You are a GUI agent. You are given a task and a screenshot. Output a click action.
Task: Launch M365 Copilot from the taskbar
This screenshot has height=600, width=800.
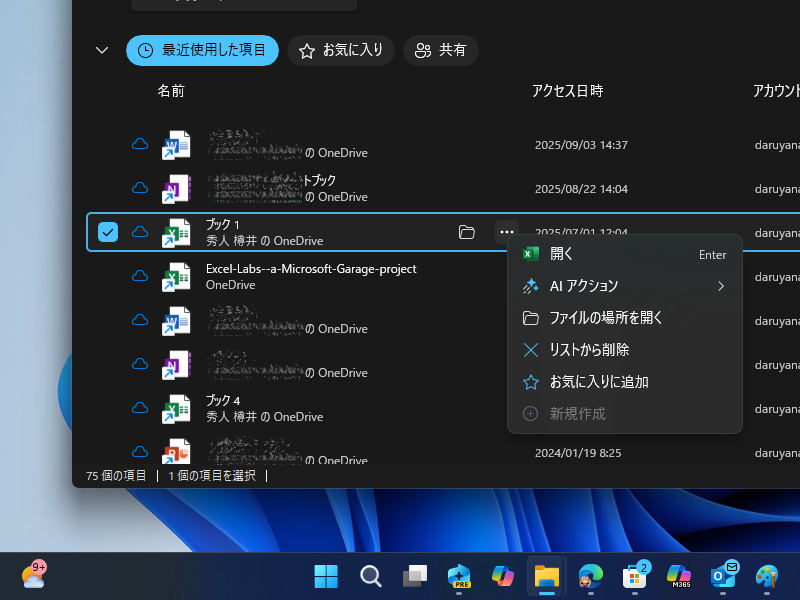tap(679, 576)
